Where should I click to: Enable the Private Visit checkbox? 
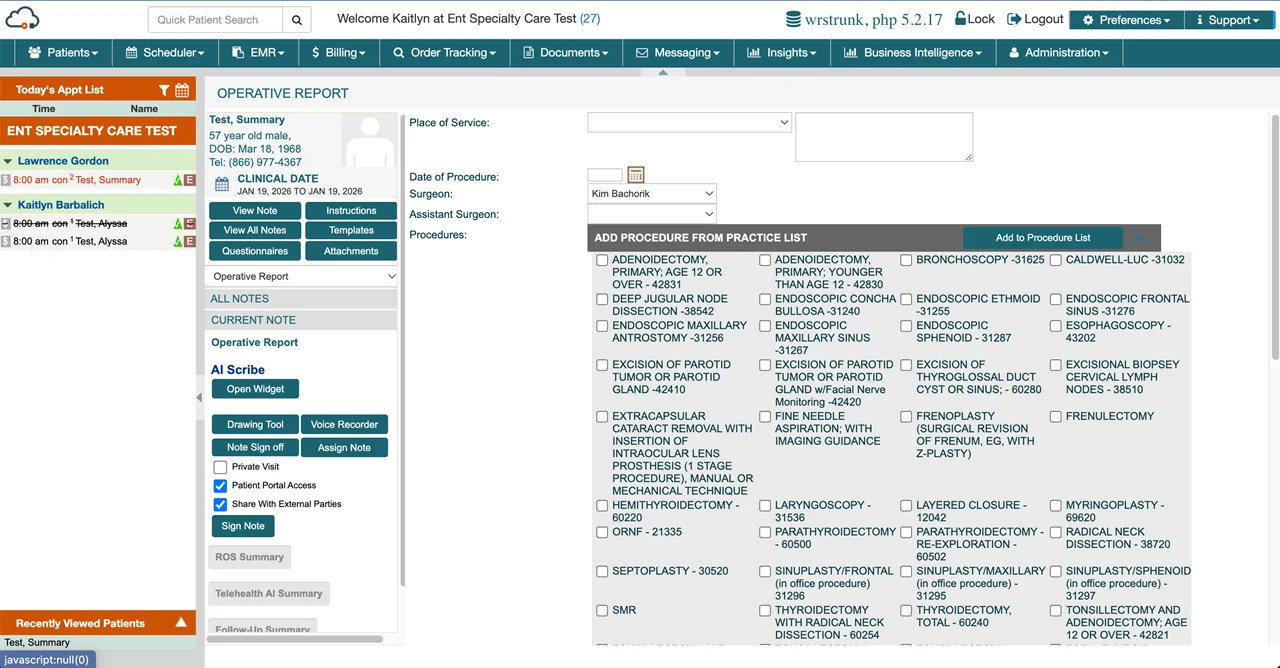click(219, 467)
